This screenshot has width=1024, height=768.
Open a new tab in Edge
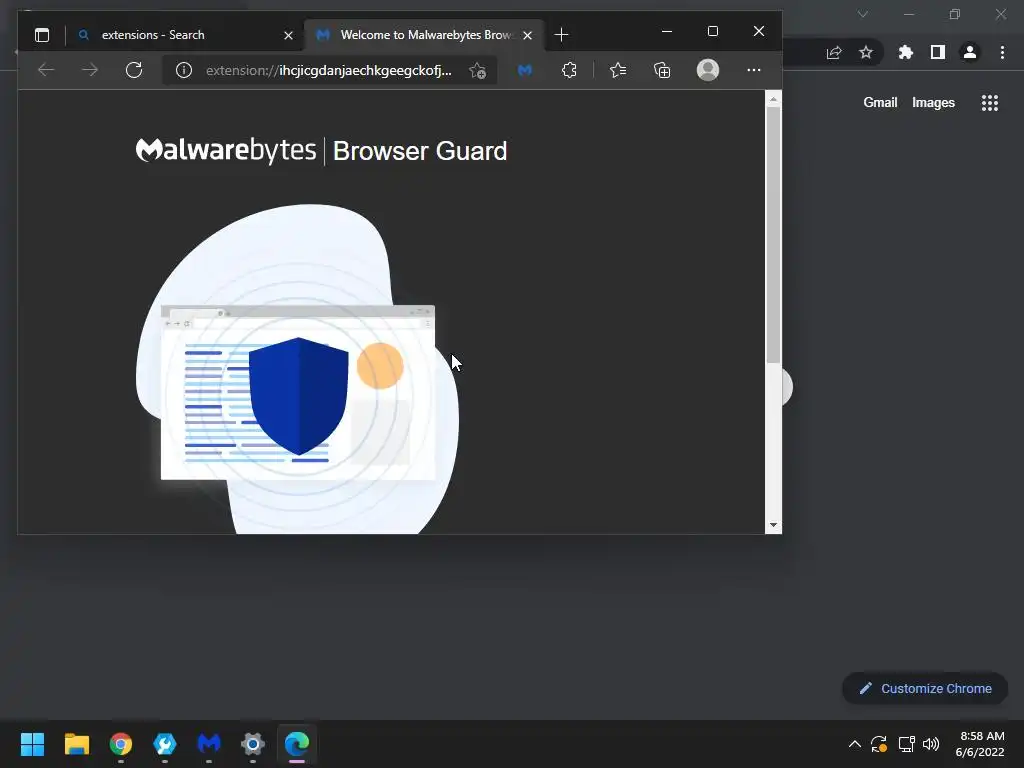pyautogui.click(x=561, y=35)
